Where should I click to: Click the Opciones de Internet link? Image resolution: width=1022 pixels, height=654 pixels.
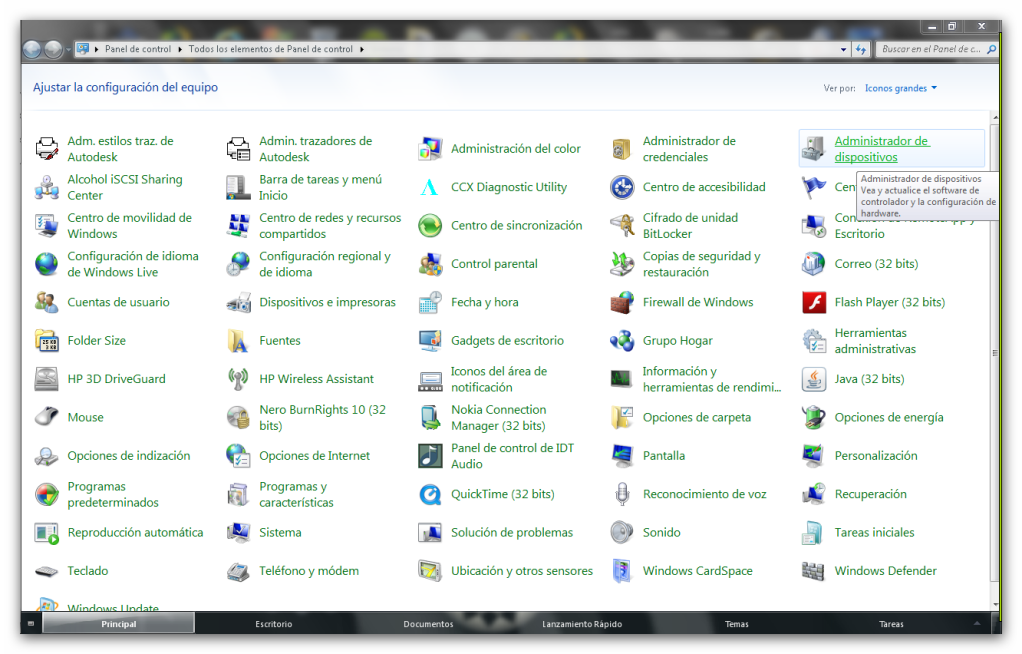point(314,456)
